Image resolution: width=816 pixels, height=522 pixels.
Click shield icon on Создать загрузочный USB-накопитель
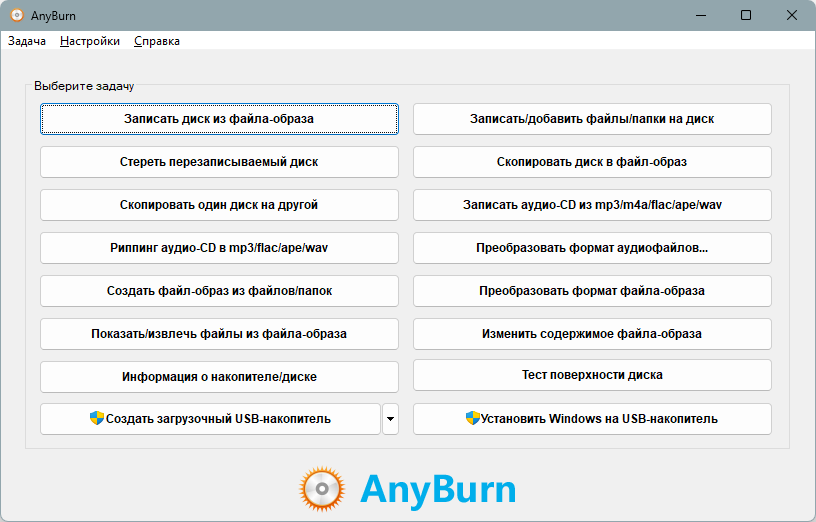pyautogui.click(x=97, y=419)
